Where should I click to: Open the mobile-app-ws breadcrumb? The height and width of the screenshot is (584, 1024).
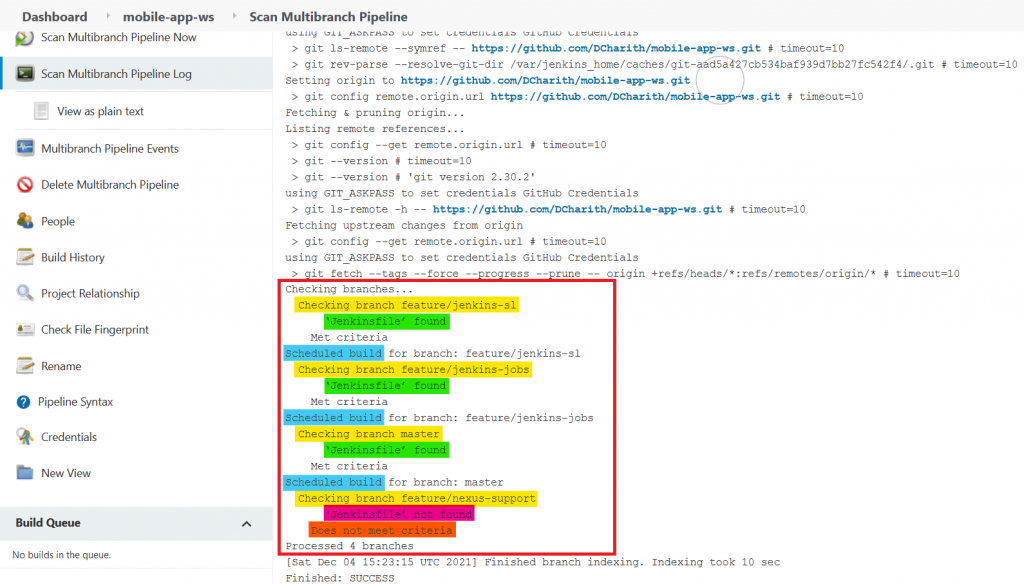pos(168,17)
